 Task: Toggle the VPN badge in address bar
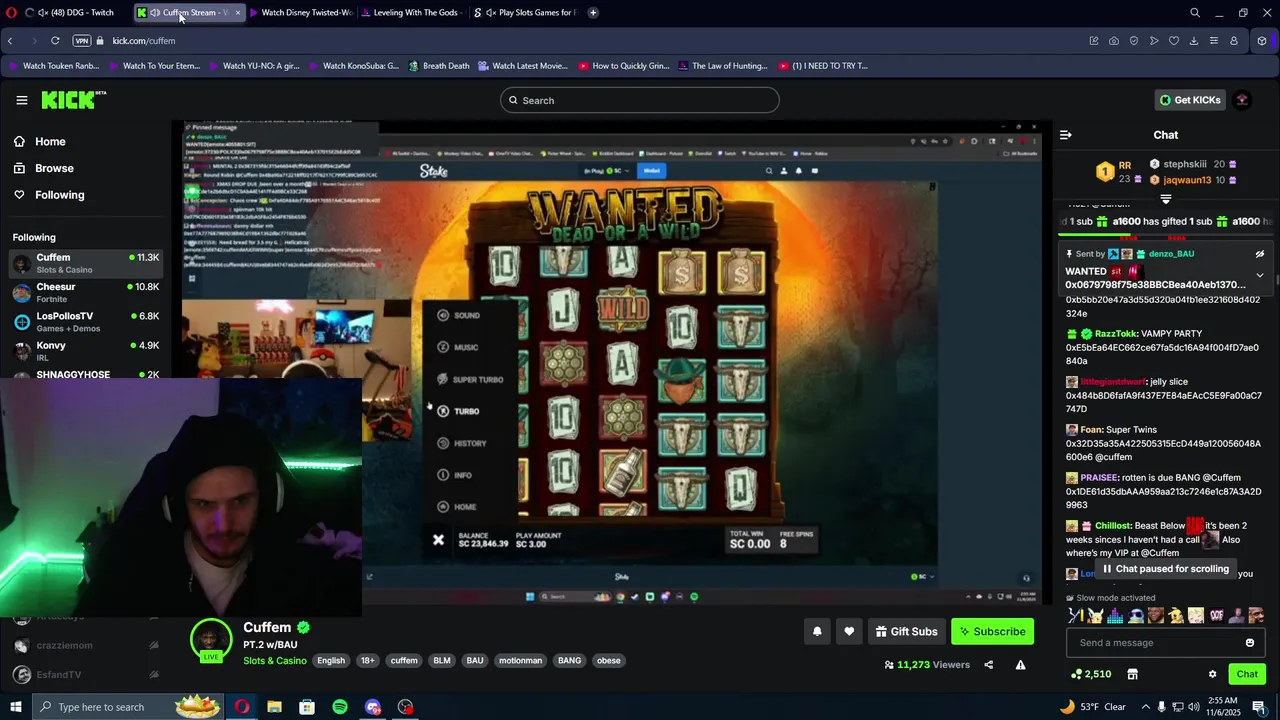pyautogui.click(x=82, y=41)
